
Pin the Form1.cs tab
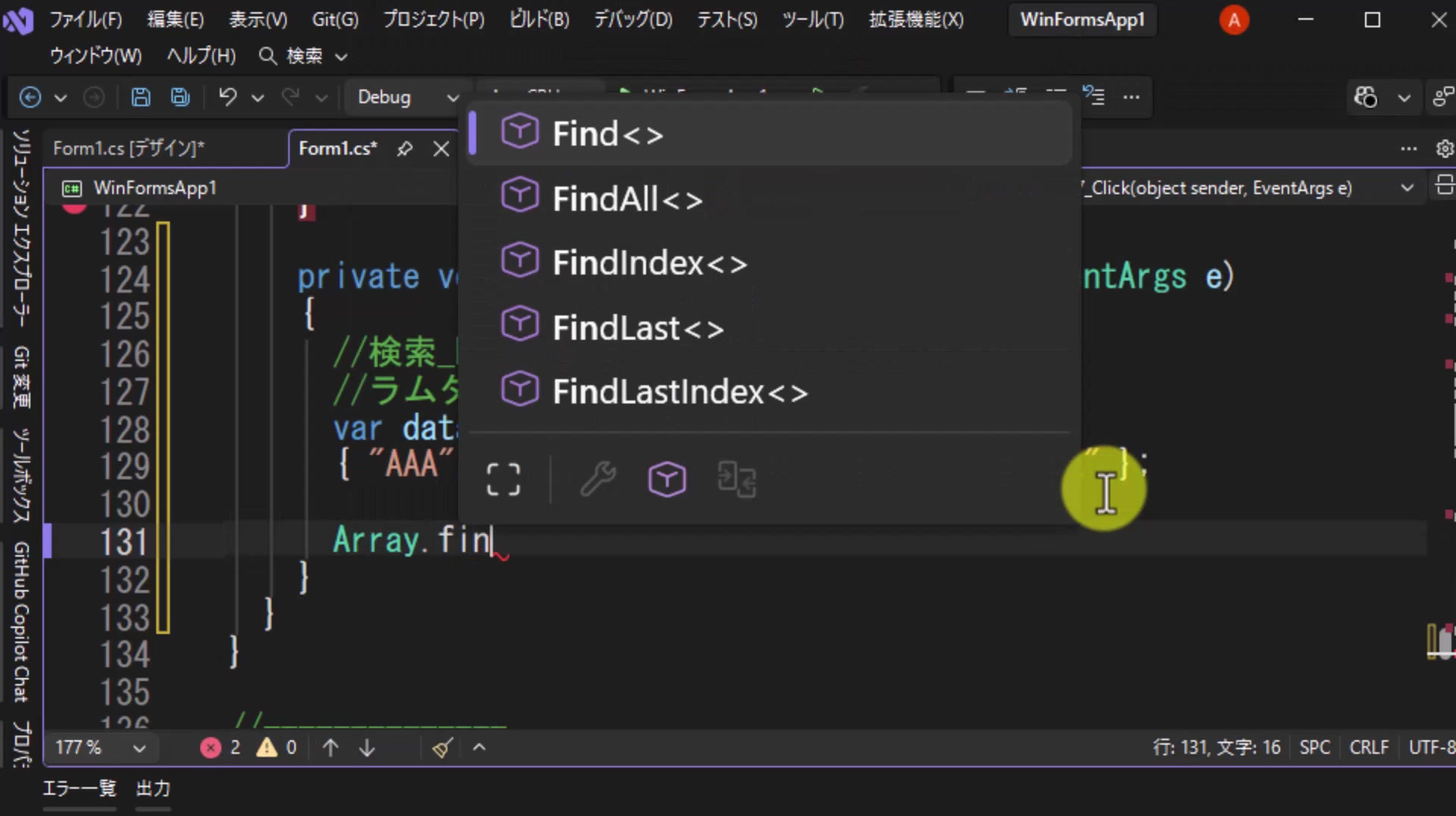[405, 149]
